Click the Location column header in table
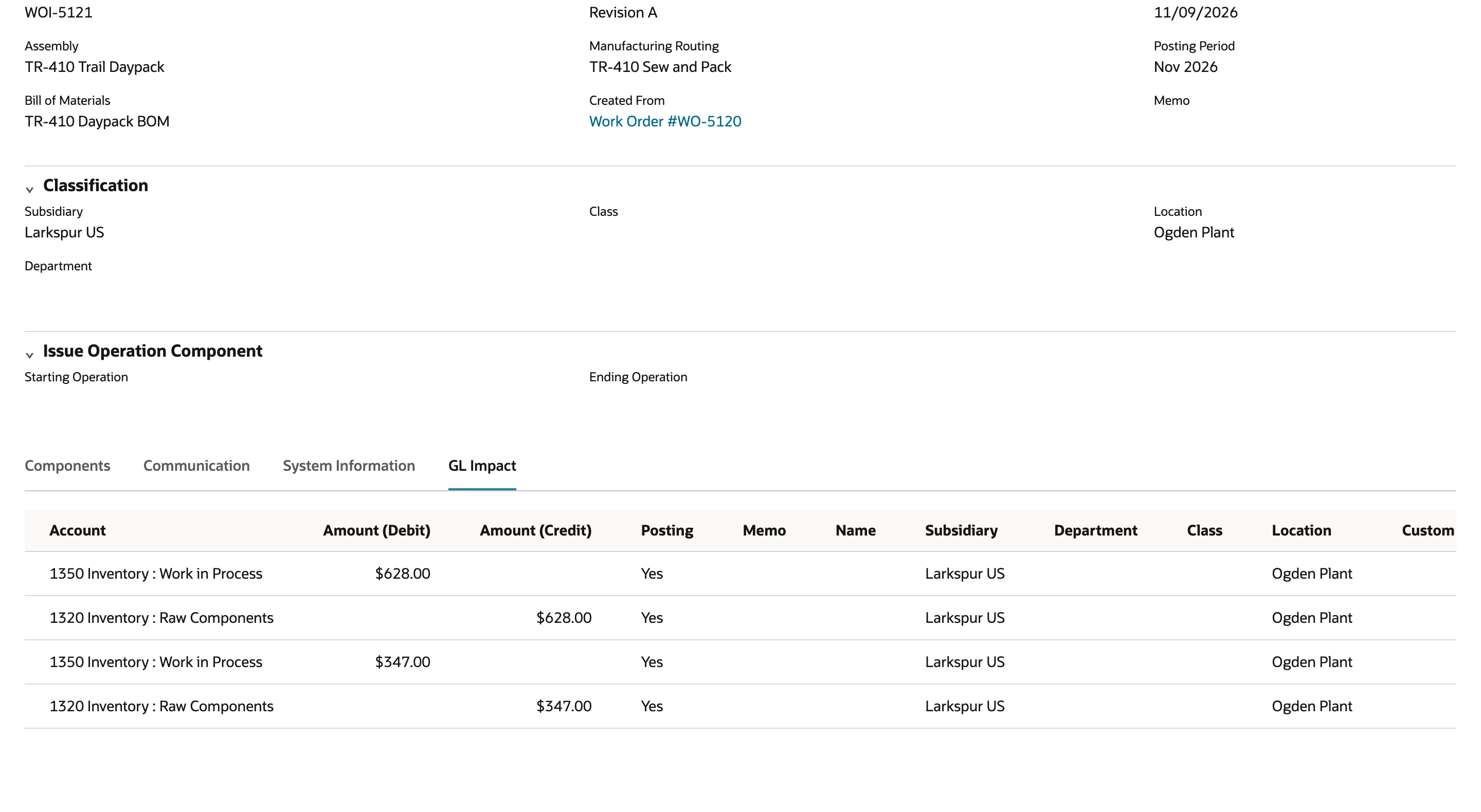The image size is (1481, 812). pyautogui.click(x=1301, y=530)
